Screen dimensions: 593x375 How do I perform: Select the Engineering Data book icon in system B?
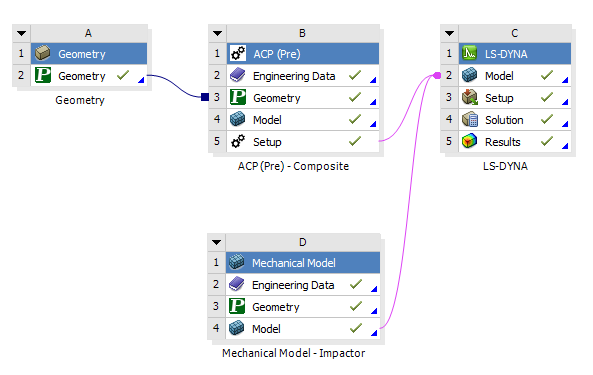pos(238,76)
